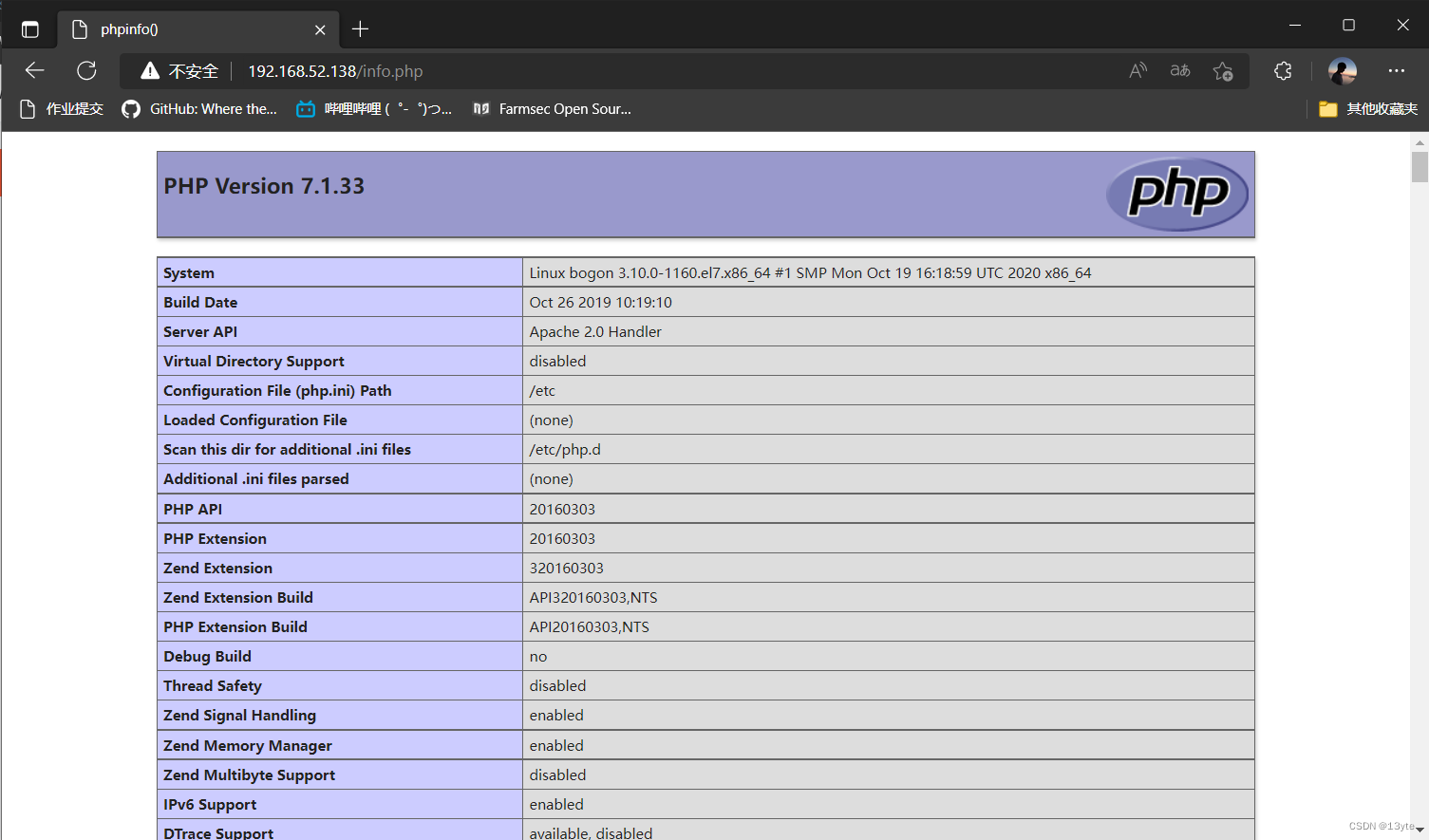The width and height of the screenshot is (1429, 840).
Task: Open the user profile avatar
Action: pos(1343,70)
